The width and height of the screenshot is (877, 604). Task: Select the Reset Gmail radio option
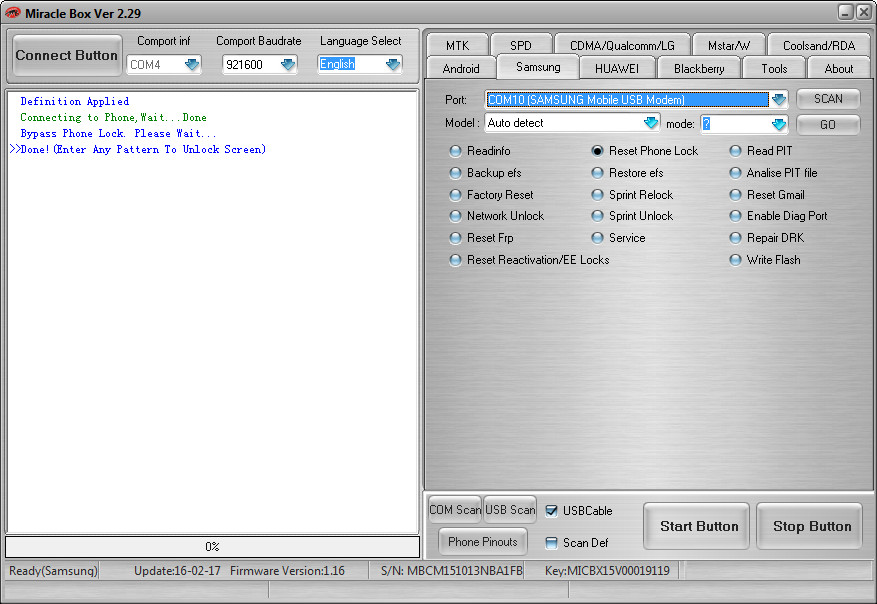[735, 195]
